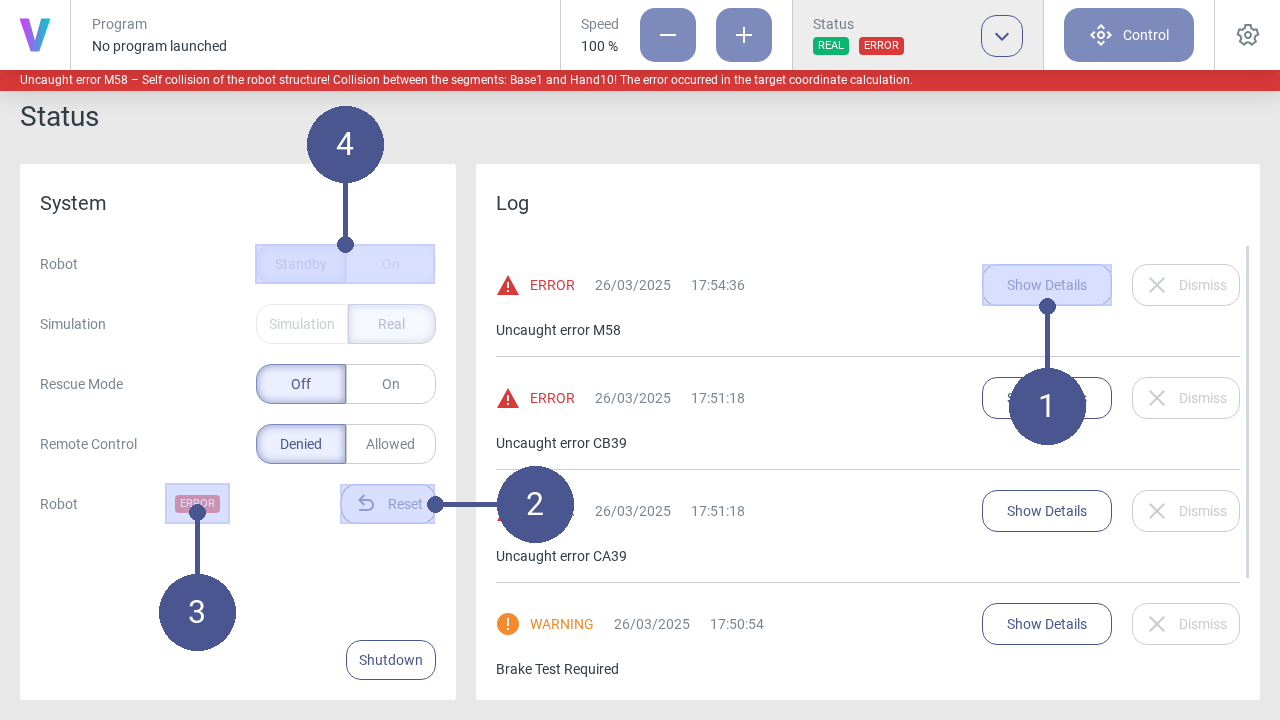Click the Speed increase plus icon

[x=743, y=35]
